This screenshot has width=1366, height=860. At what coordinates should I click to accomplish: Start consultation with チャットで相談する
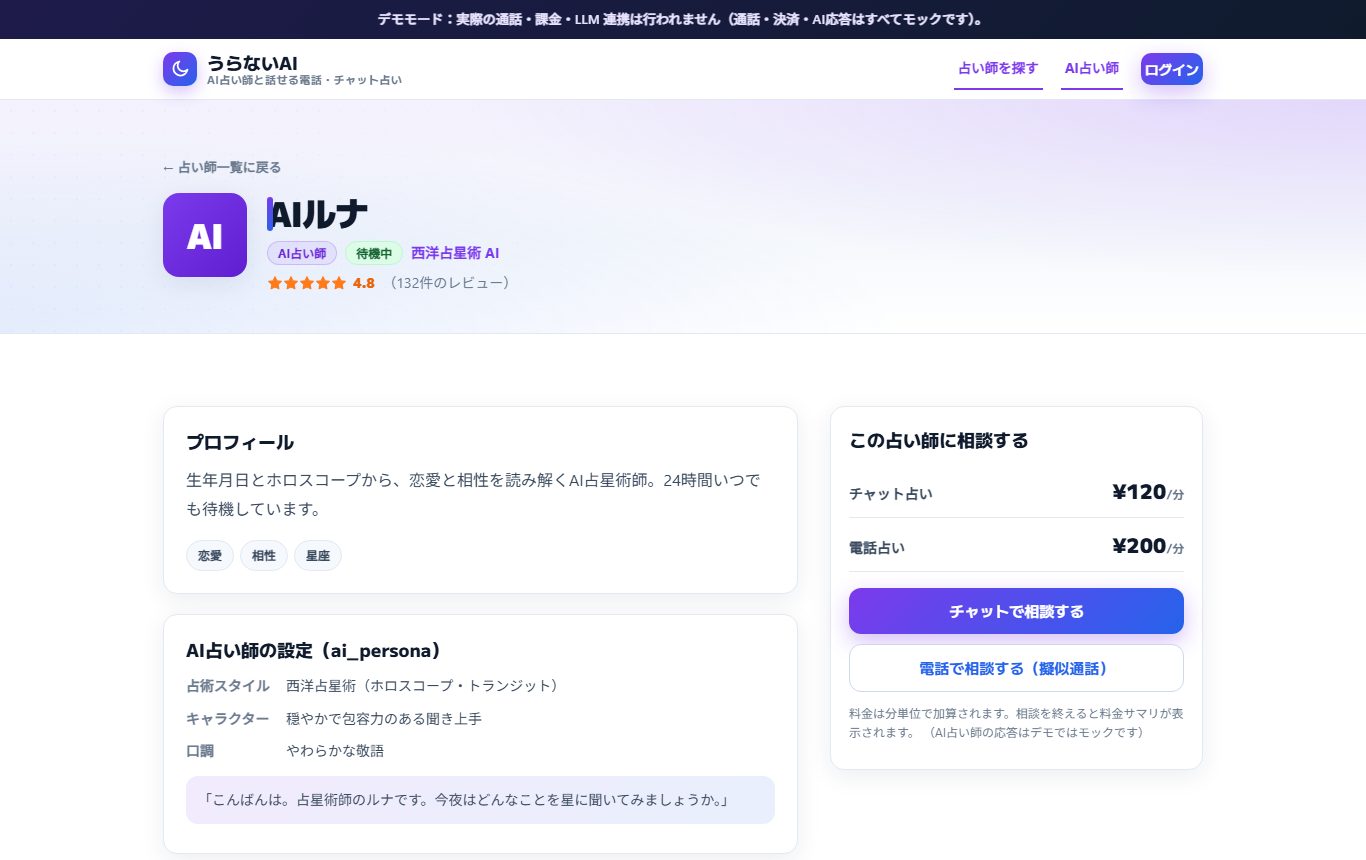click(1016, 611)
